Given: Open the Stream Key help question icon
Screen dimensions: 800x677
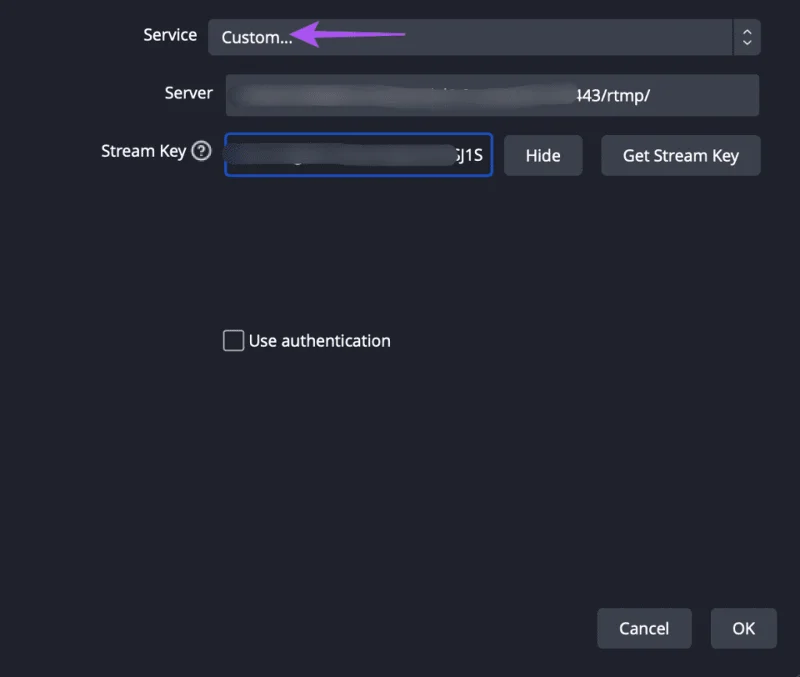Looking at the screenshot, I should pyautogui.click(x=201, y=151).
